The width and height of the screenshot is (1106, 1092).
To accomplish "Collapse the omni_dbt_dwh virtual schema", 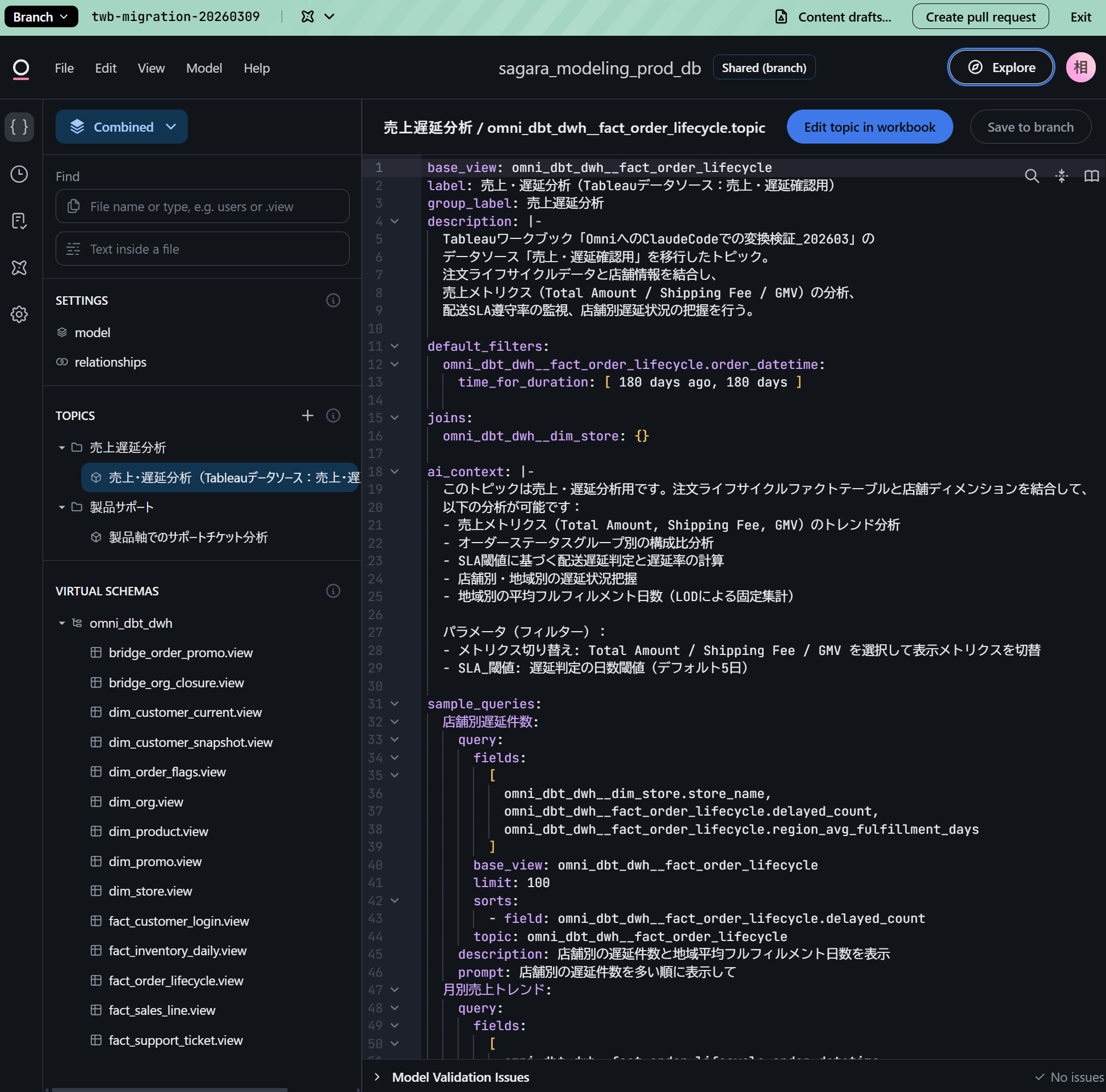I will [62, 623].
